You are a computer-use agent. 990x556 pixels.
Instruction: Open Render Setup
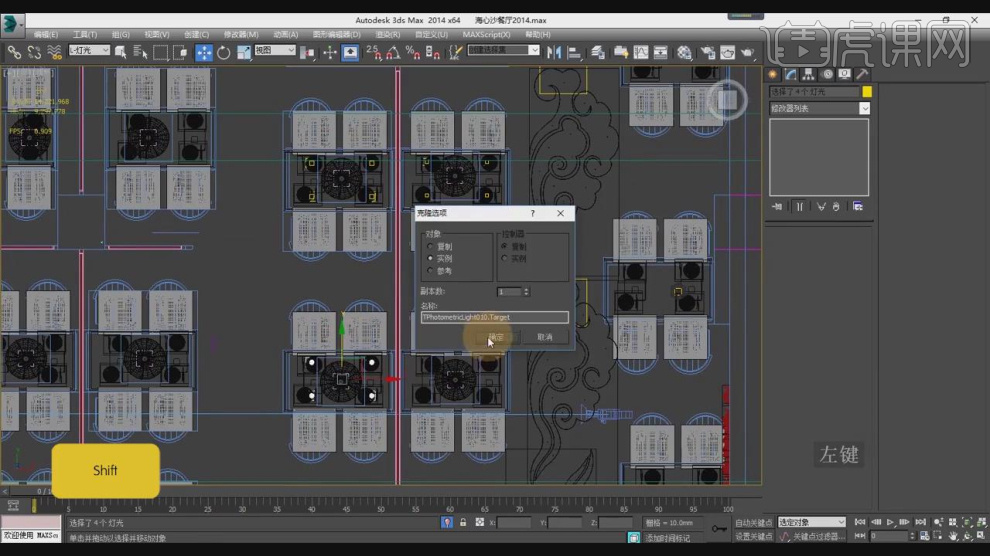[x=708, y=52]
